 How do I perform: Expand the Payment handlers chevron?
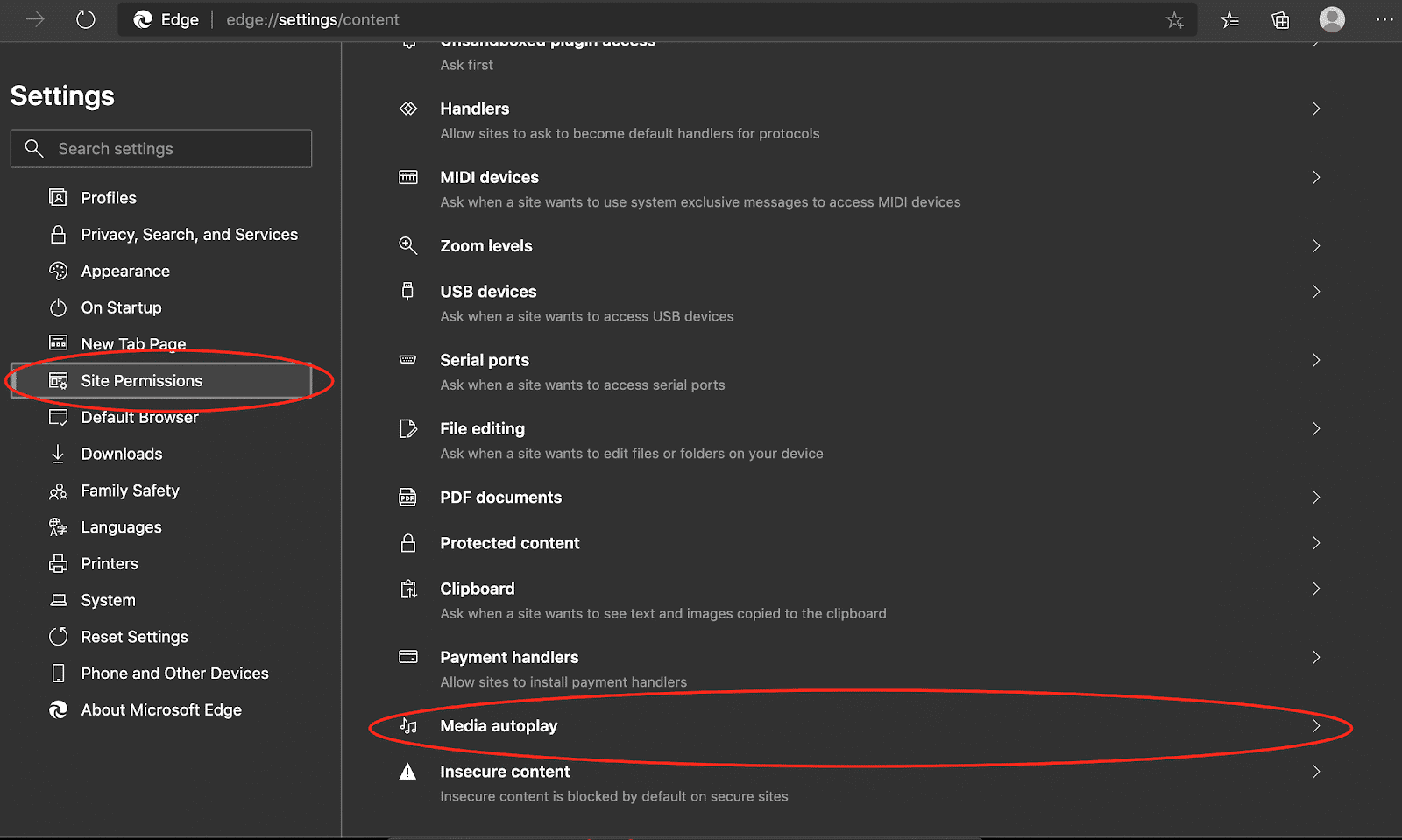(1315, 657)
